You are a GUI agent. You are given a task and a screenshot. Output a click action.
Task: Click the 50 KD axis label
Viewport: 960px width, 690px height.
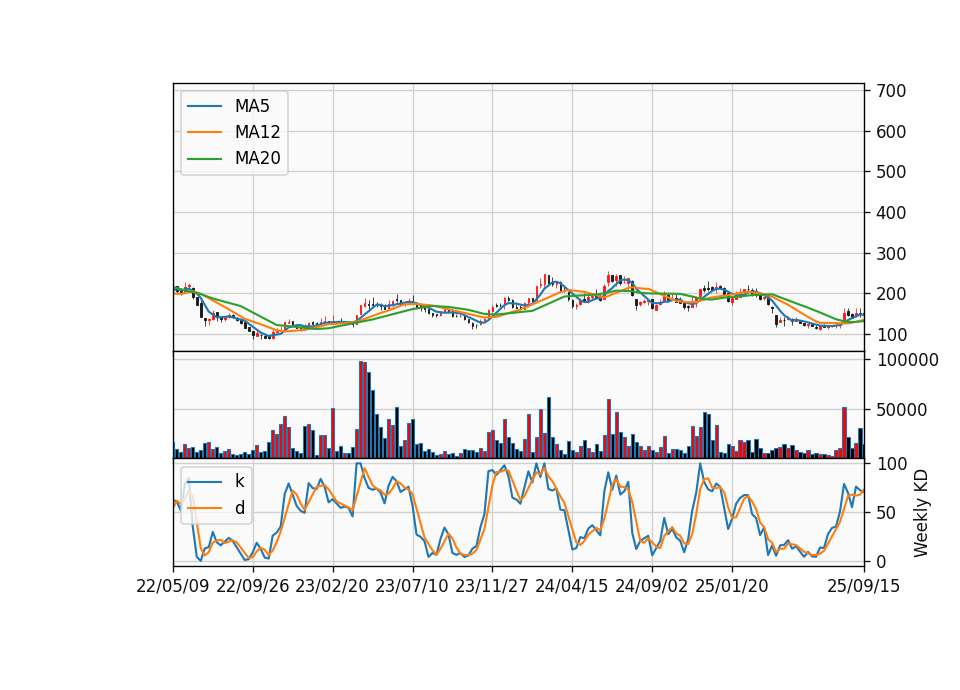[x=886, y=513]
